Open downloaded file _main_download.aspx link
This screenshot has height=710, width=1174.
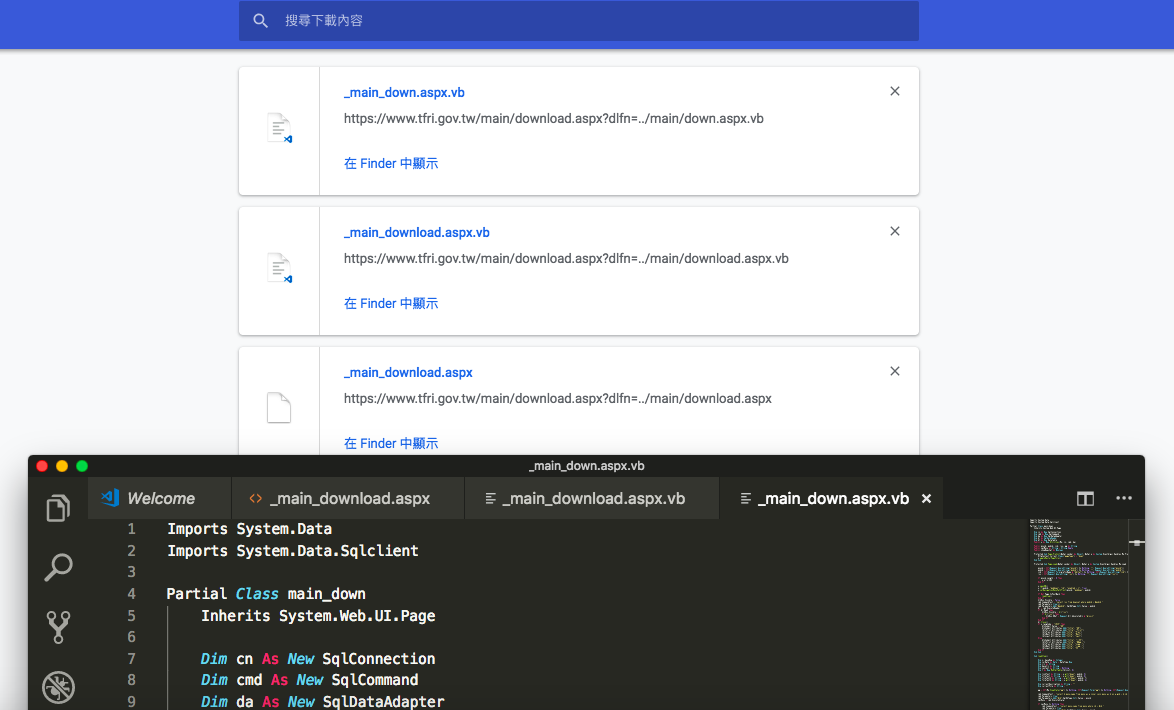pyautogui.click(x=408, y=373)
